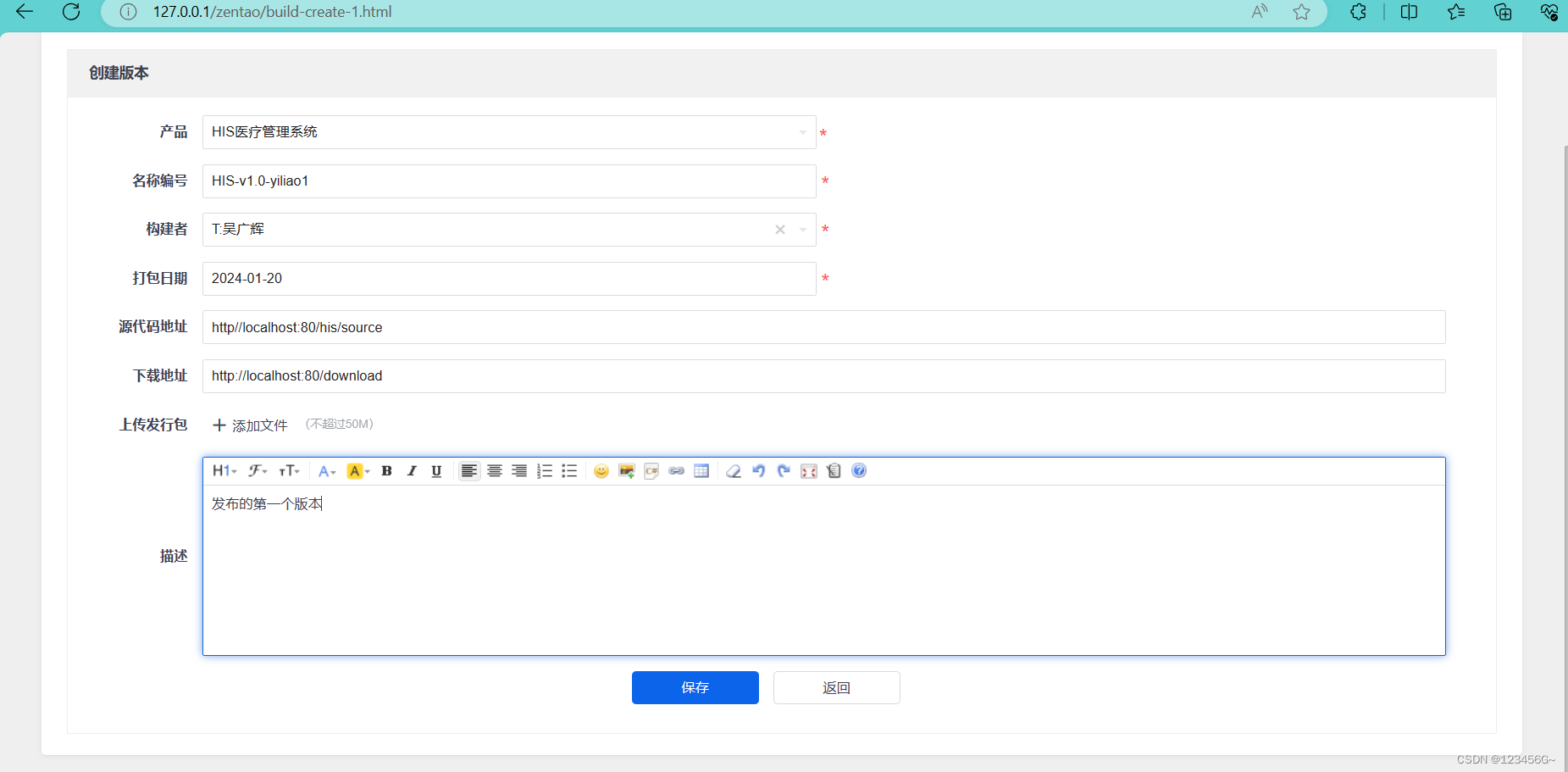Image resolution: width=1568 pixels, height=772 pixels.
Task: Center align text in editor
Action: pos(495,471)
